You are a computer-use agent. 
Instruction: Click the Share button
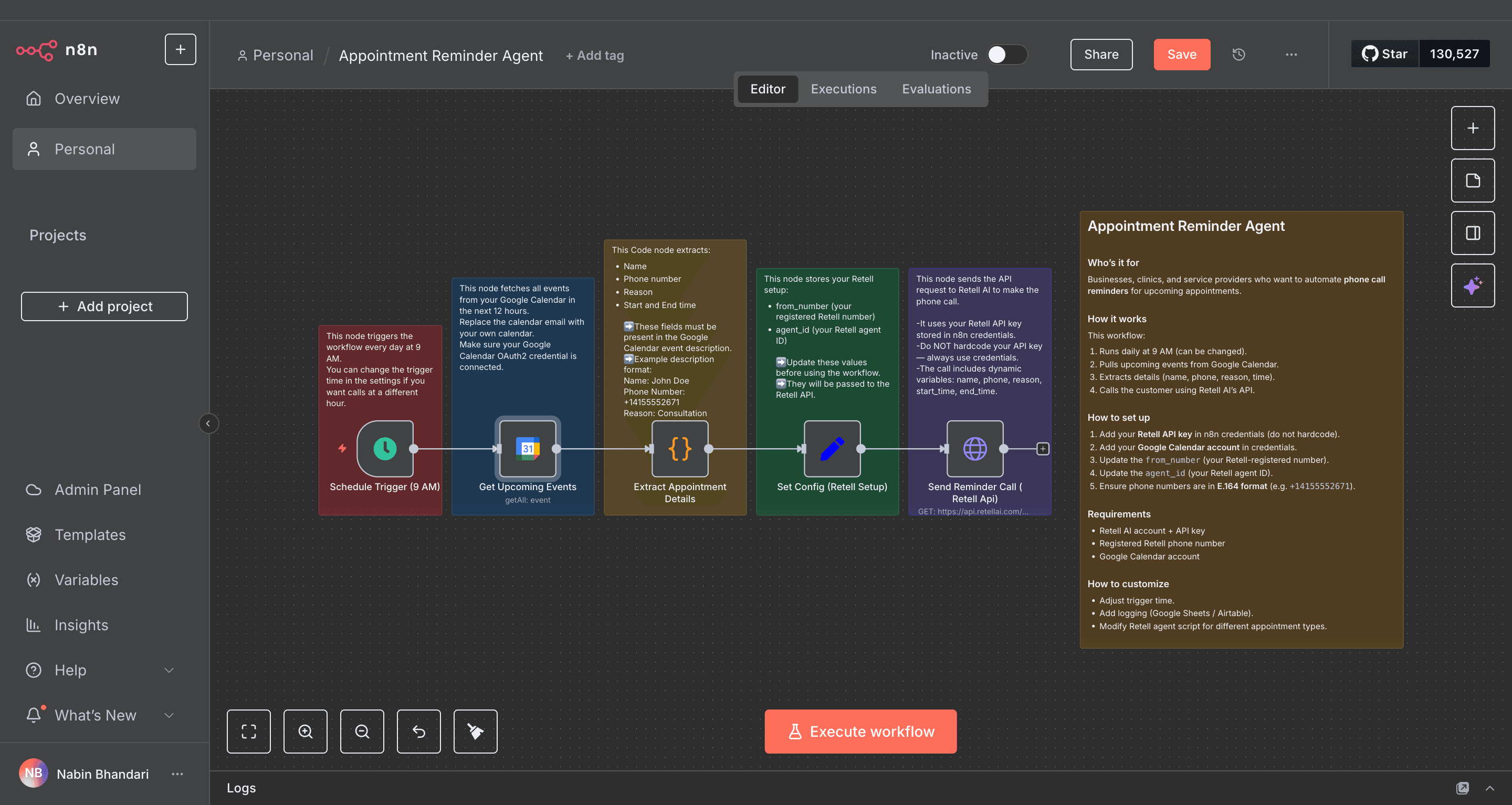[1101, 55]
